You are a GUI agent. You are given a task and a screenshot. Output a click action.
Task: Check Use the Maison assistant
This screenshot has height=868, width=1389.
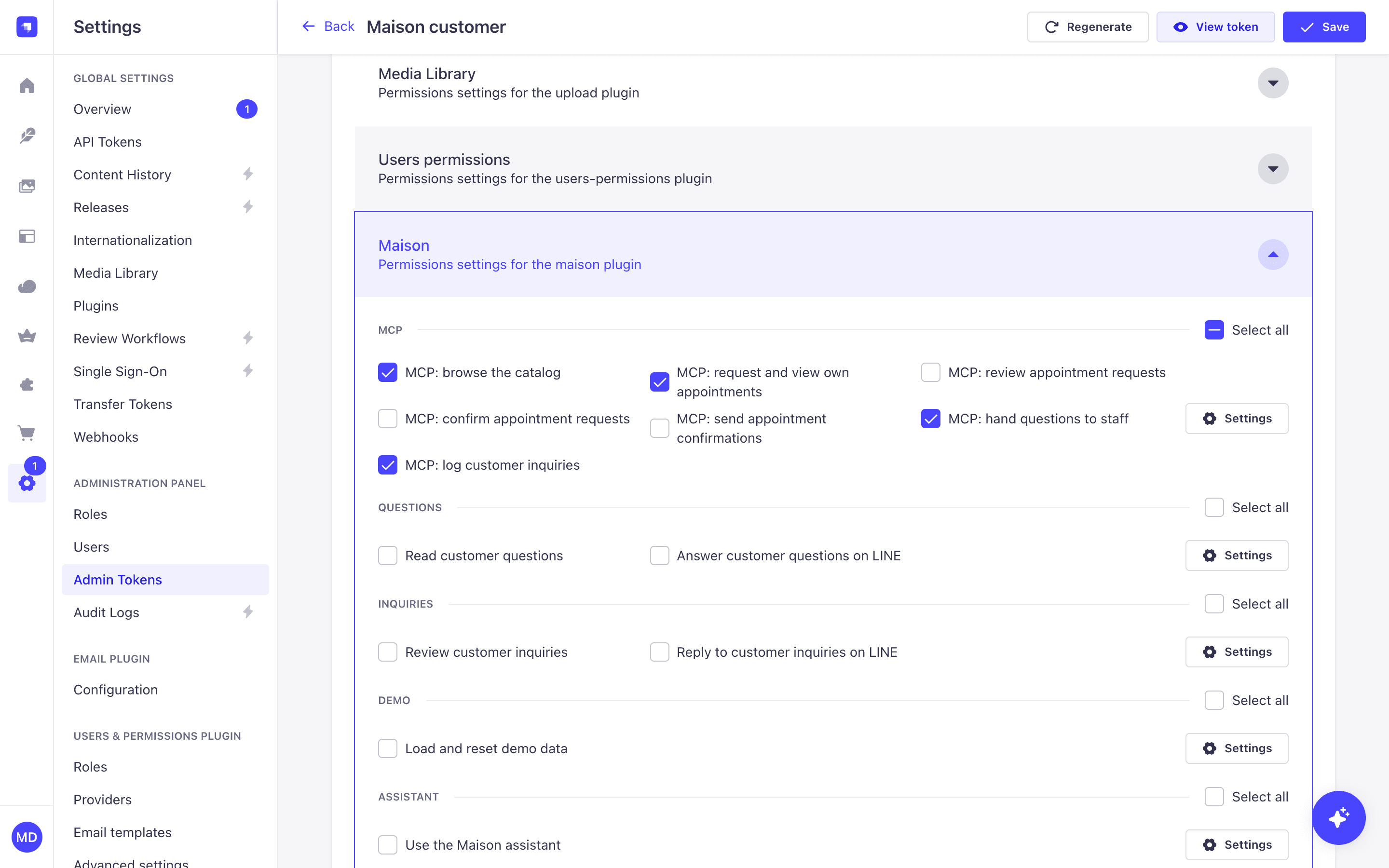pyautogui.click(x=388, y=845)
